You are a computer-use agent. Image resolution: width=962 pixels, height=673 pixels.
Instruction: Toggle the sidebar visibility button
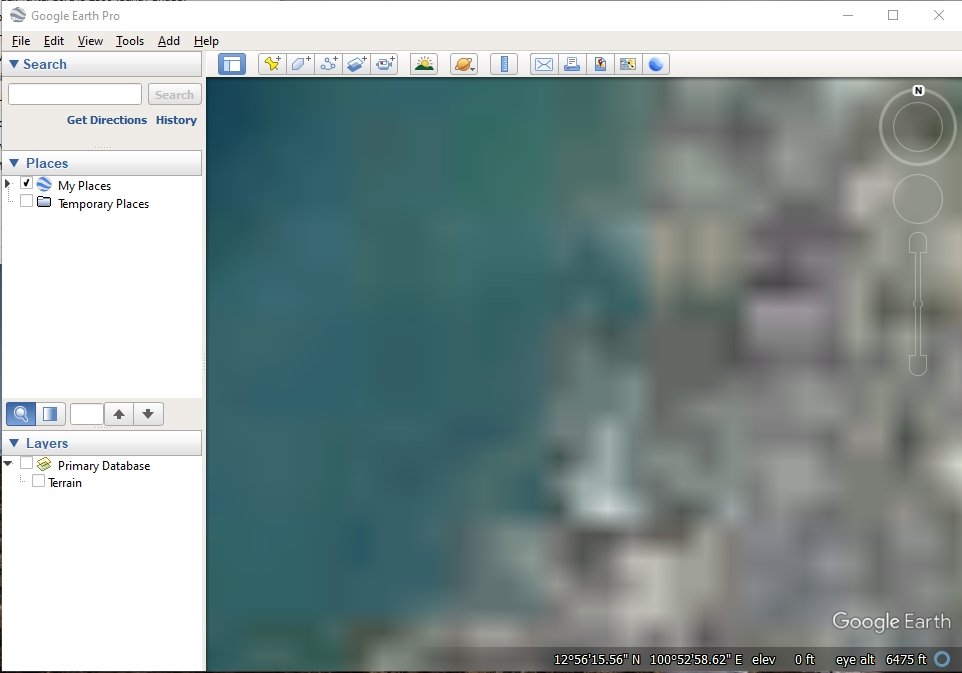(232, 64)
